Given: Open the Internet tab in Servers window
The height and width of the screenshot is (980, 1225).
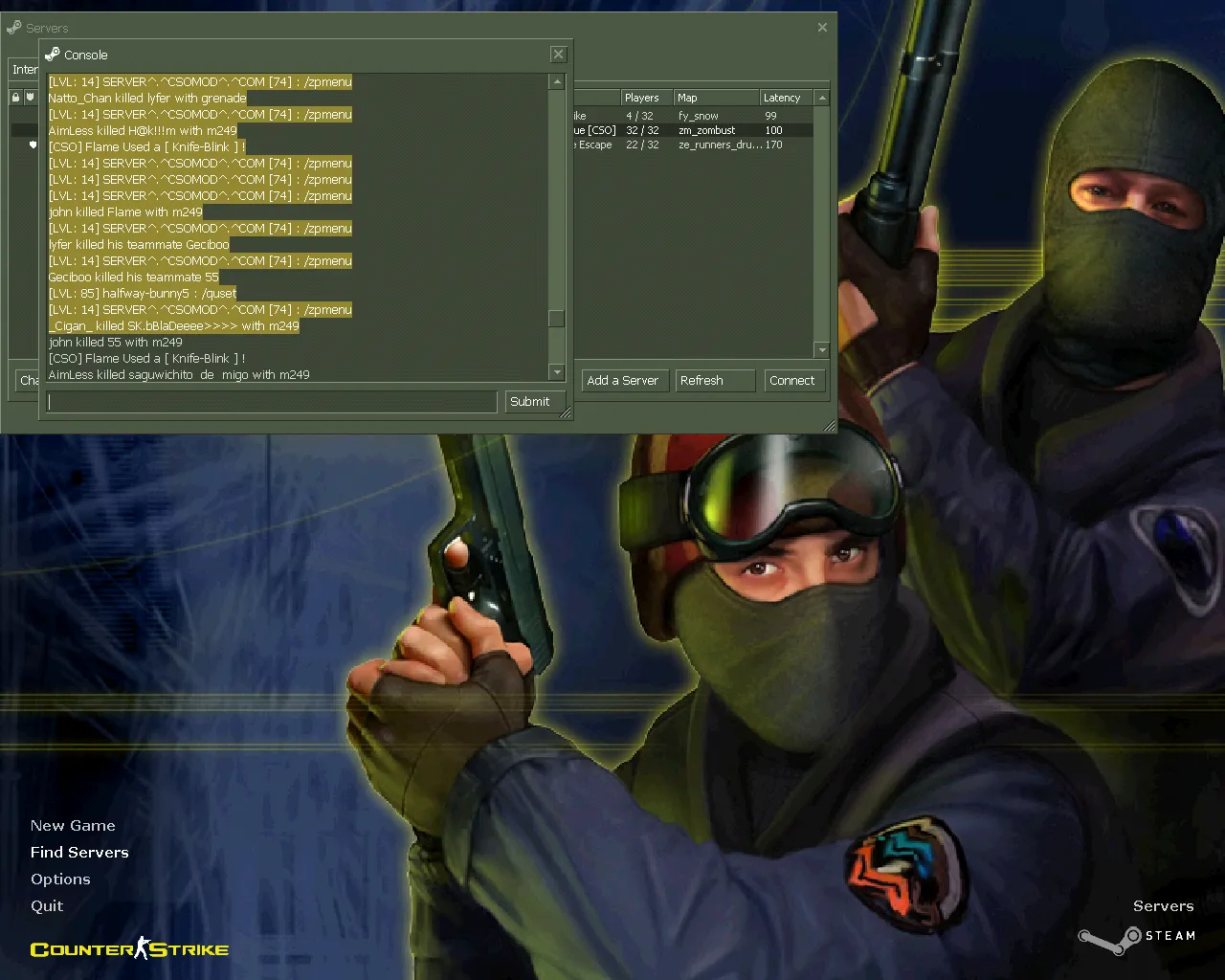Looking at the screenshot, I should (x=25, y=70).
